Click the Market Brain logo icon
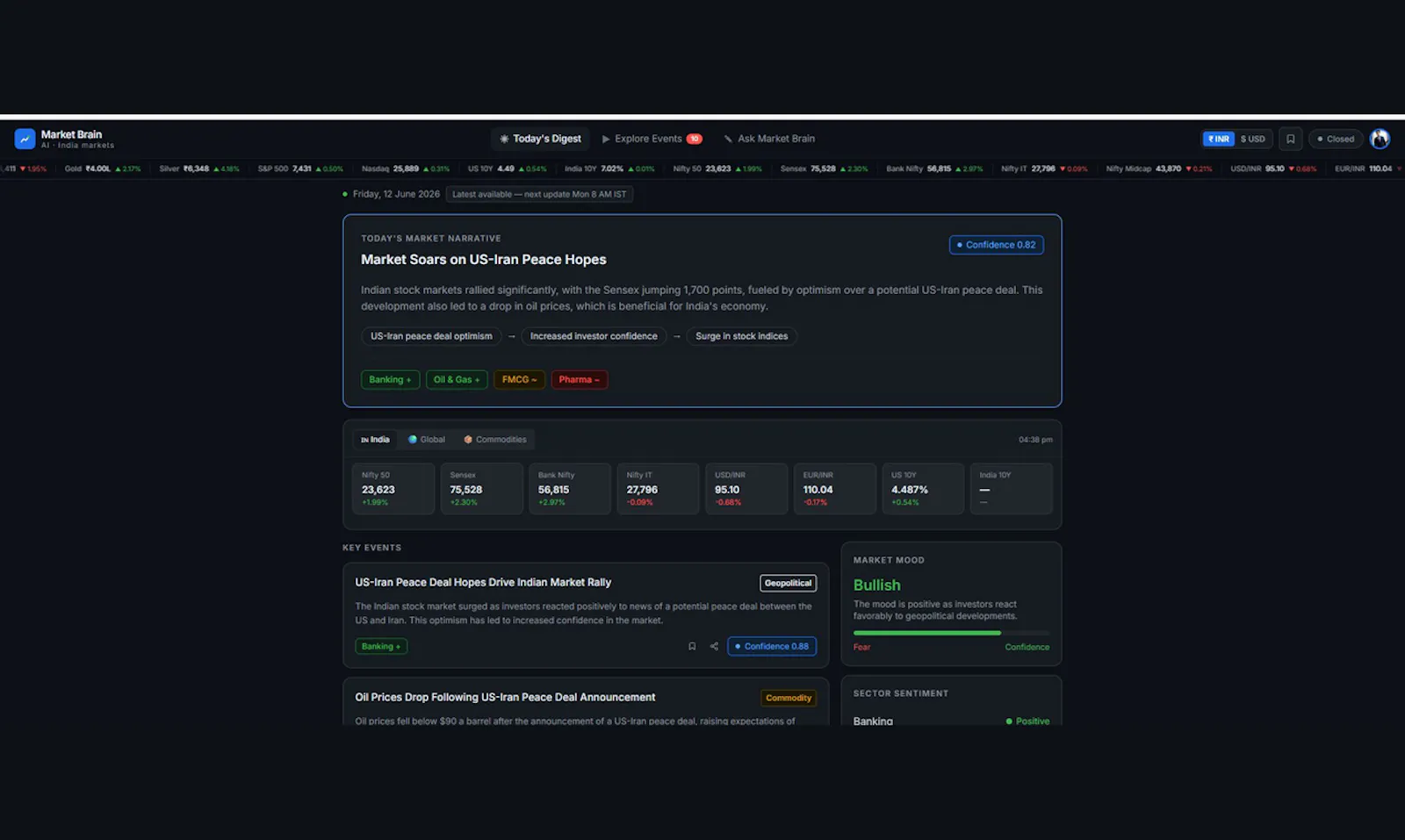 point(25,139)
